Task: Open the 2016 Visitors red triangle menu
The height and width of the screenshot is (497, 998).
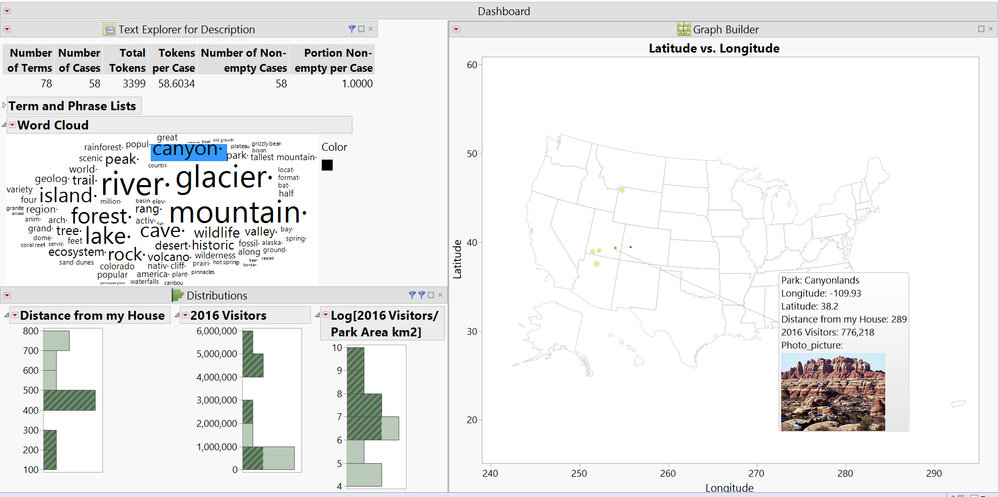Action: coord(185,316)
